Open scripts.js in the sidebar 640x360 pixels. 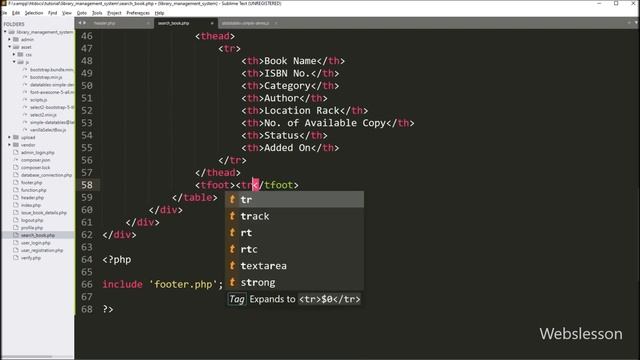(38, 100)
